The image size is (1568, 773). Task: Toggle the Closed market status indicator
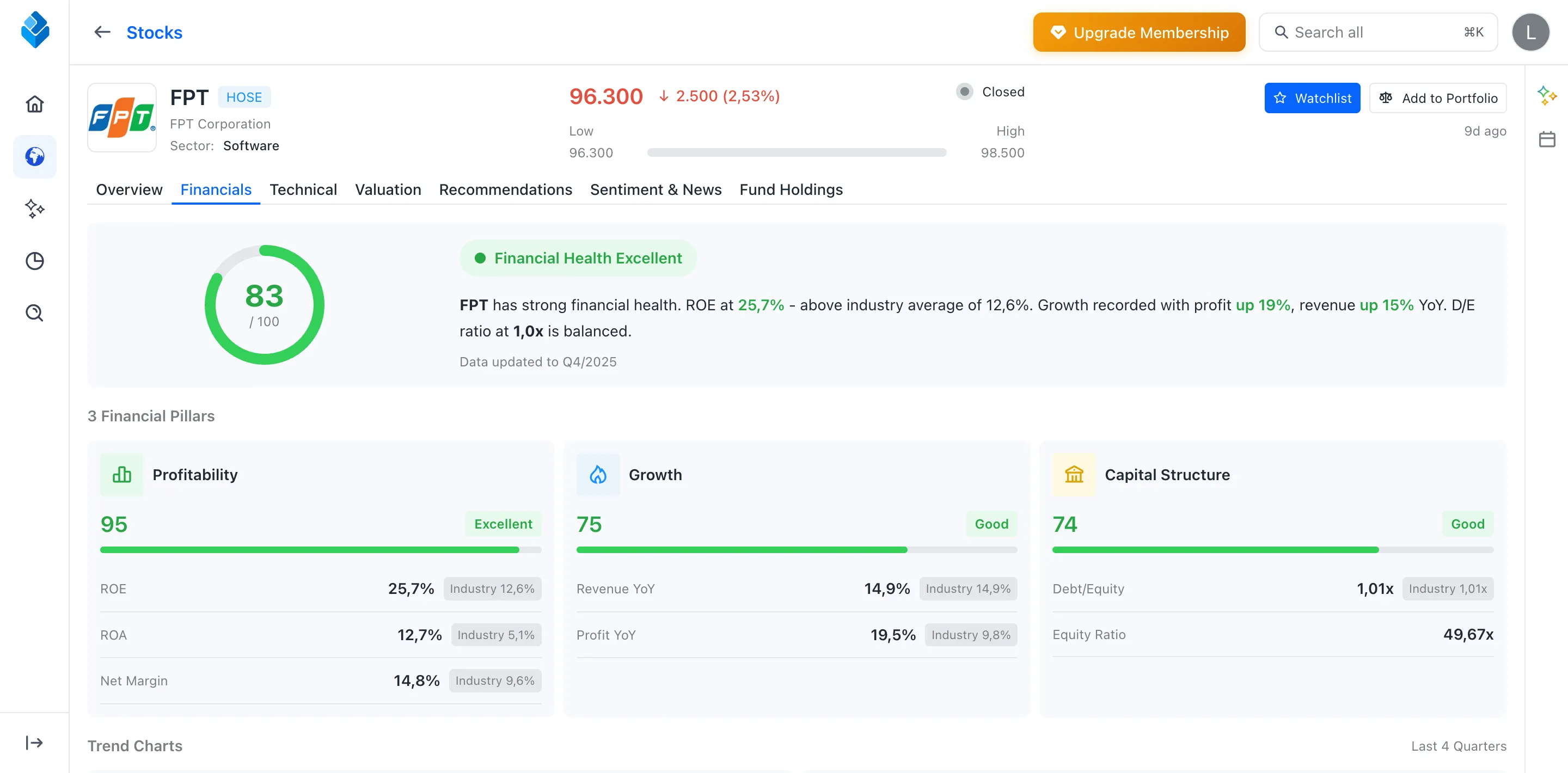(964, 91)
